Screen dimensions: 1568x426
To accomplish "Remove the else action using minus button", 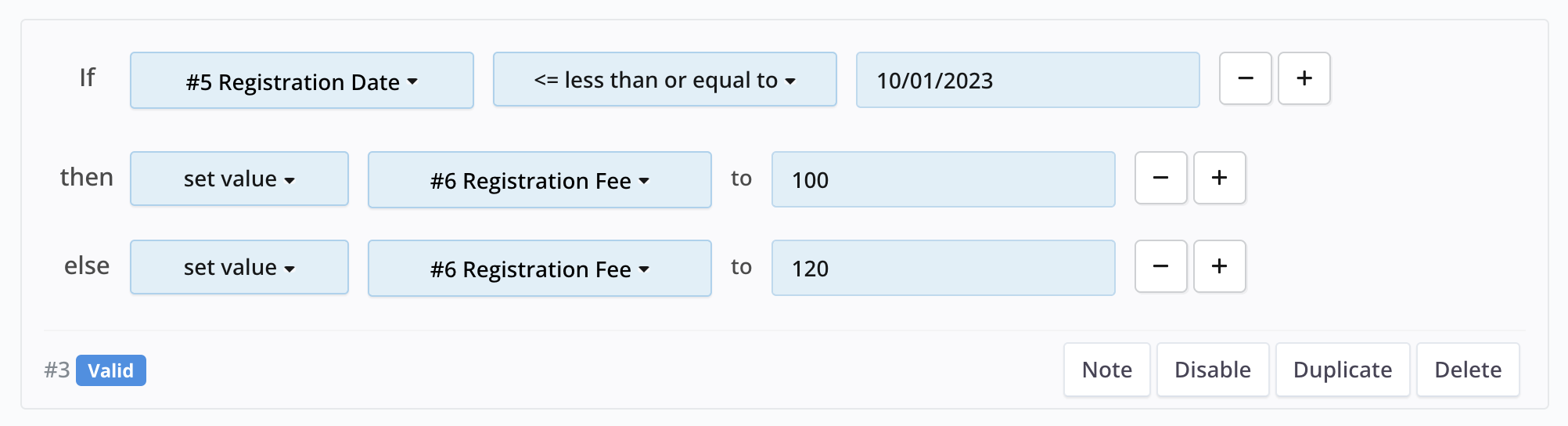I will pyautogui.click(x=1160, y=266).
